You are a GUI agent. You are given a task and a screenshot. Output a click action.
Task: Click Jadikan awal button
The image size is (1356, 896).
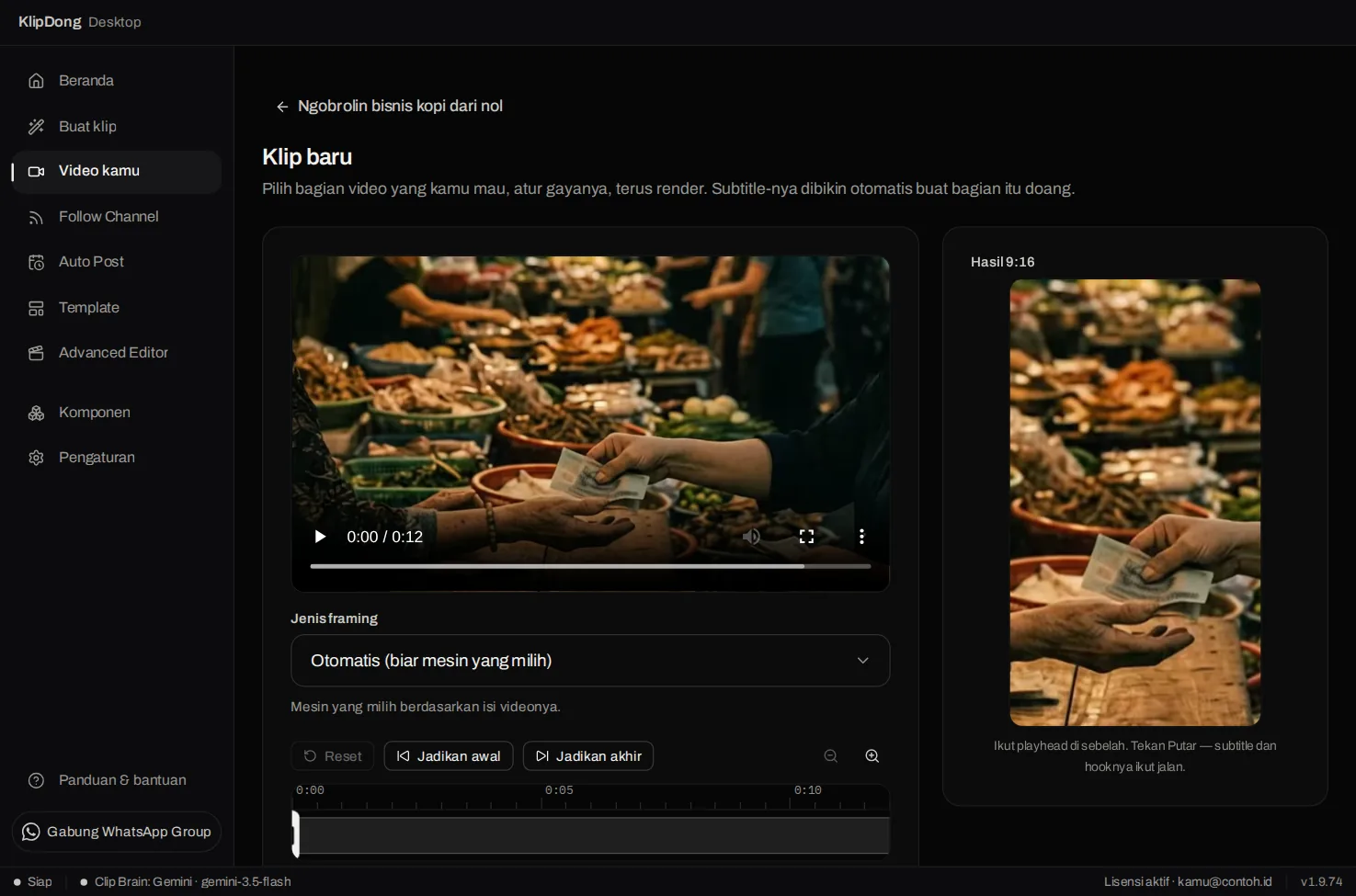(449, 756)
